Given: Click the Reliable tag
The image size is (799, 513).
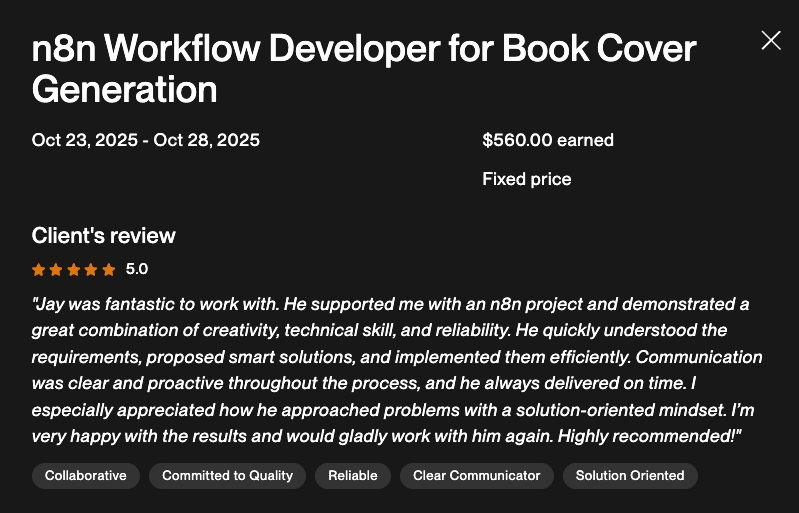Looking at the screenshot, I should [353, 476].
